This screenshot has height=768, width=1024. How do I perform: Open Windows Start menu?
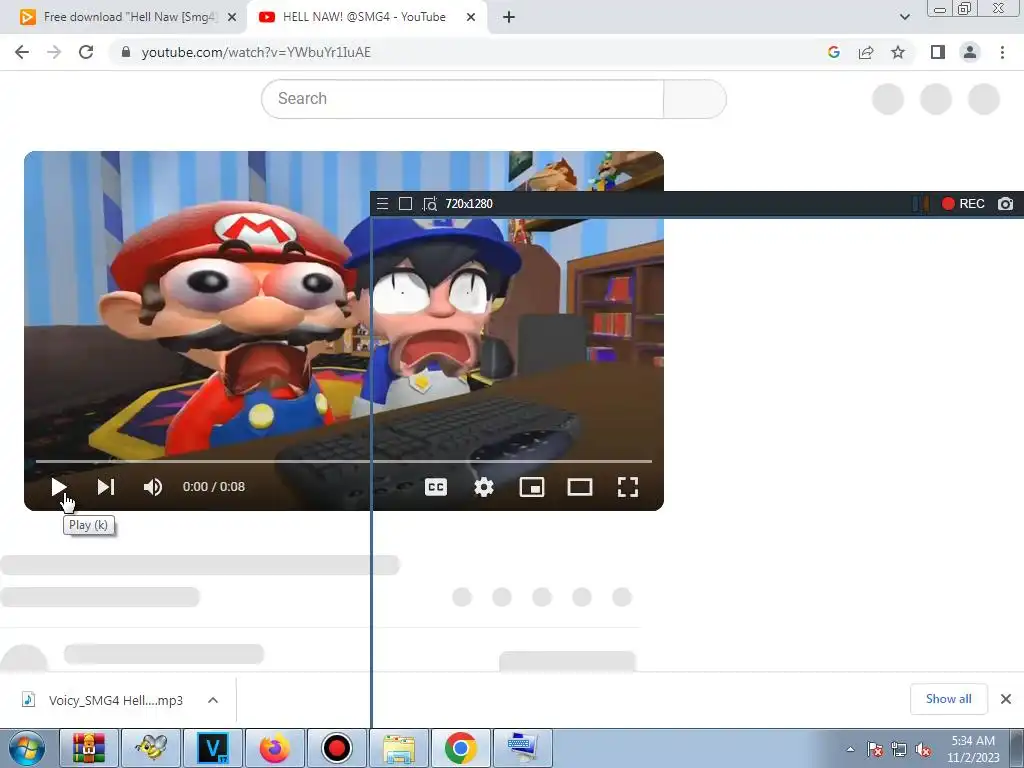[x=27, y=748]
